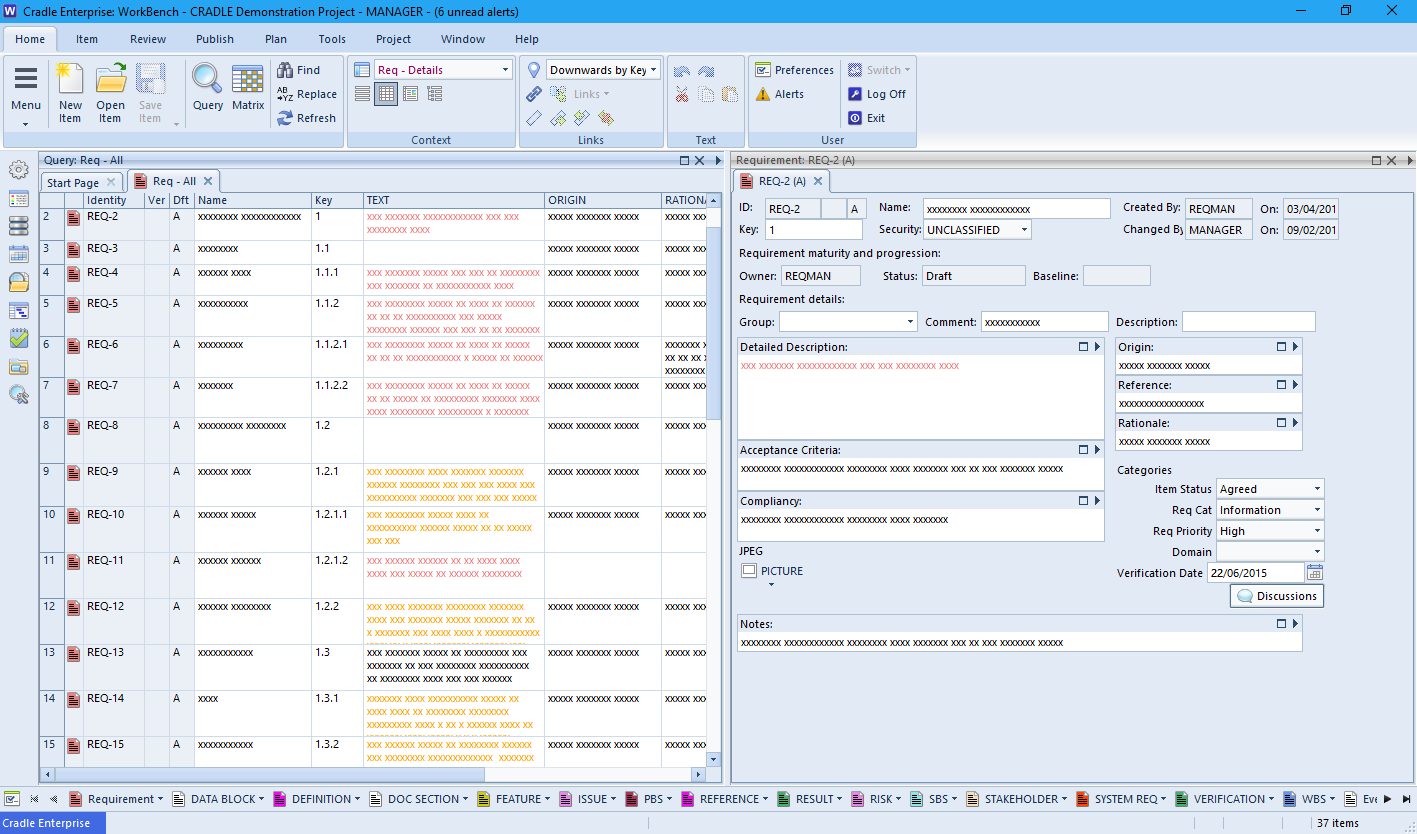Close the Req - All tab
This screenshot has height=834, width=1417.
208,181
